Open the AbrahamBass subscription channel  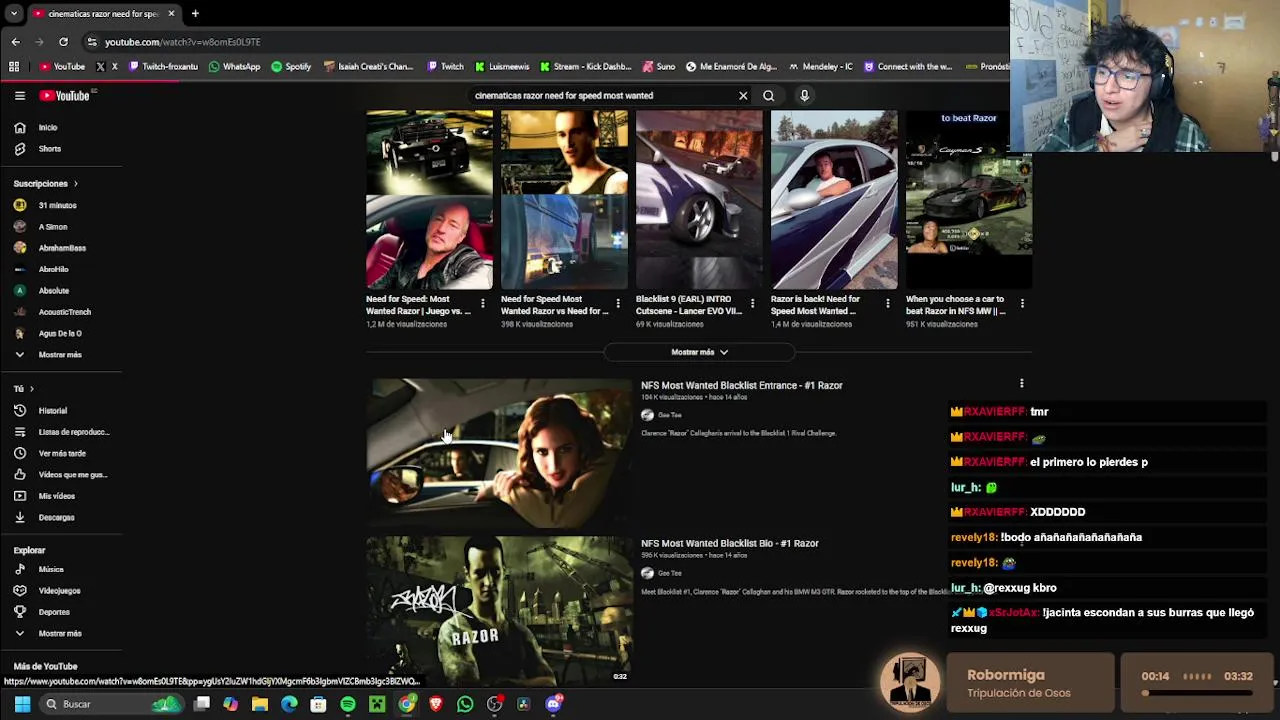(62, 248)
